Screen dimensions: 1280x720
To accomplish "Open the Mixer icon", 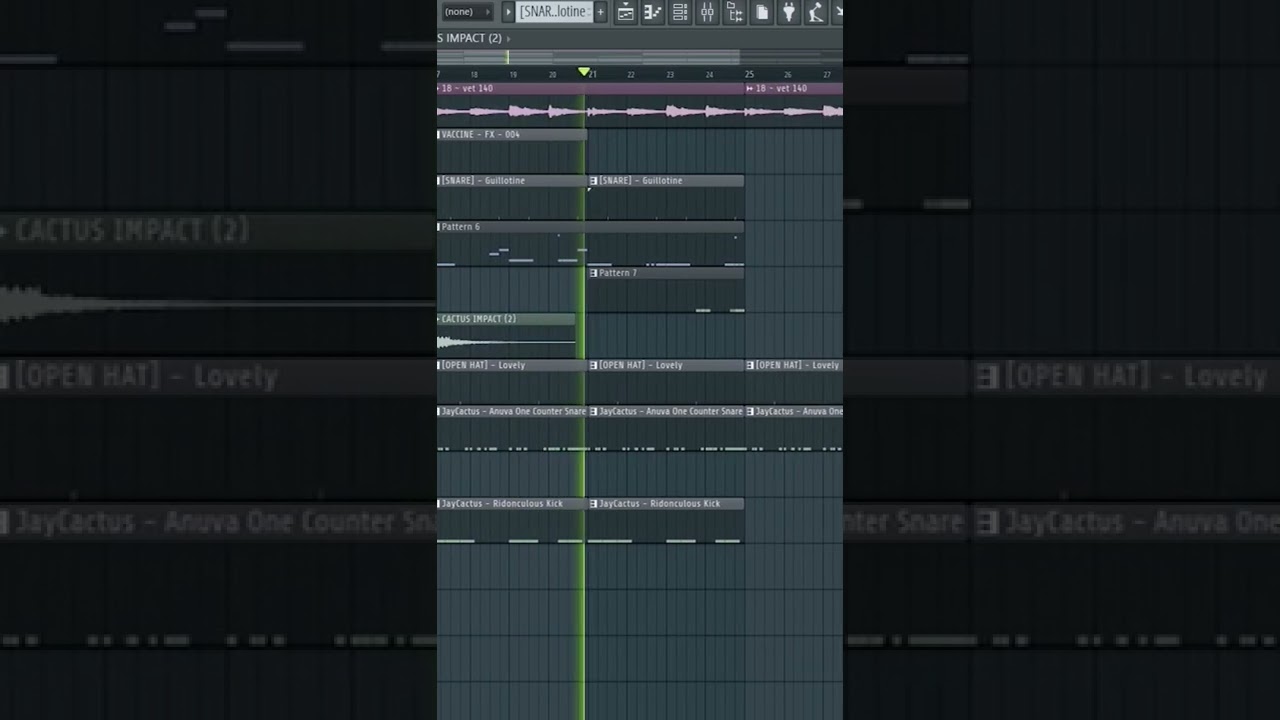I will coord(707,12).
